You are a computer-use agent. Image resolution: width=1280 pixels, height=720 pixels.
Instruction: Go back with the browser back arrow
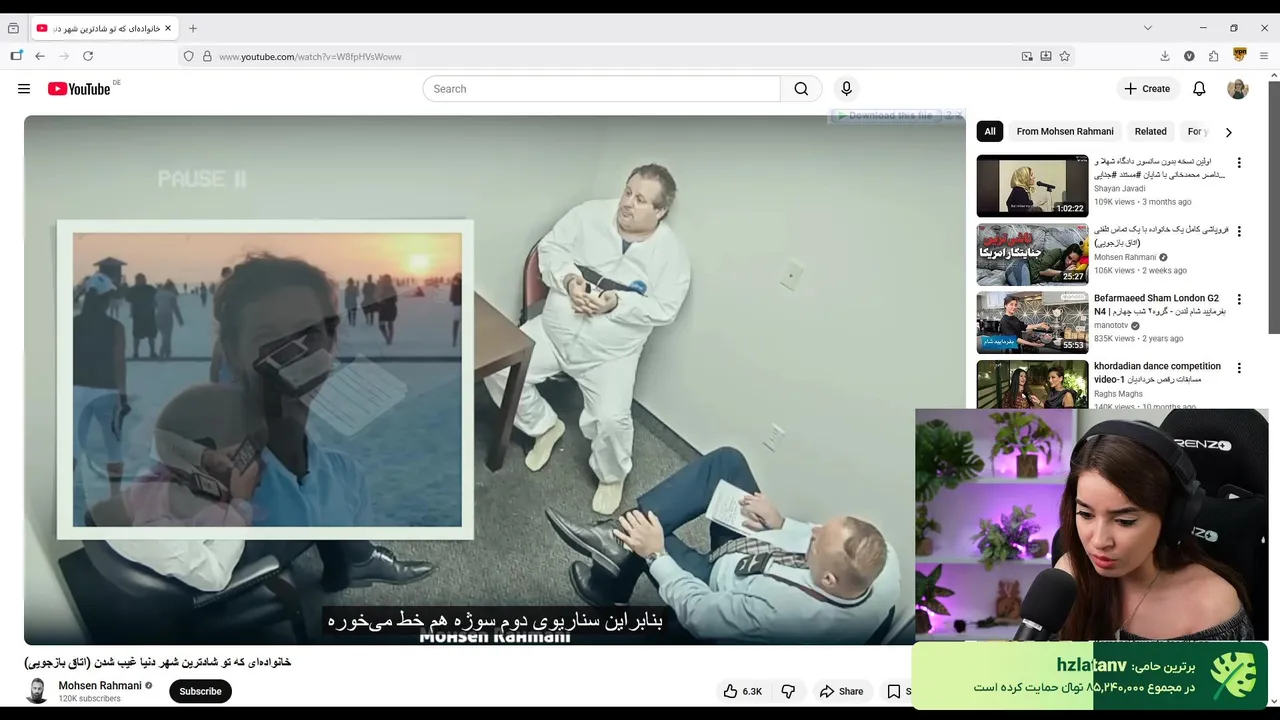[40, 56]
